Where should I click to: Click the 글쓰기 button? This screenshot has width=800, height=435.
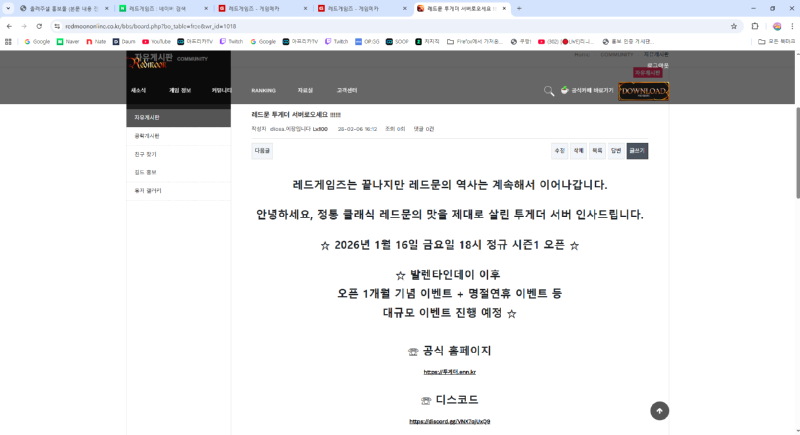[x=637, y=150]
